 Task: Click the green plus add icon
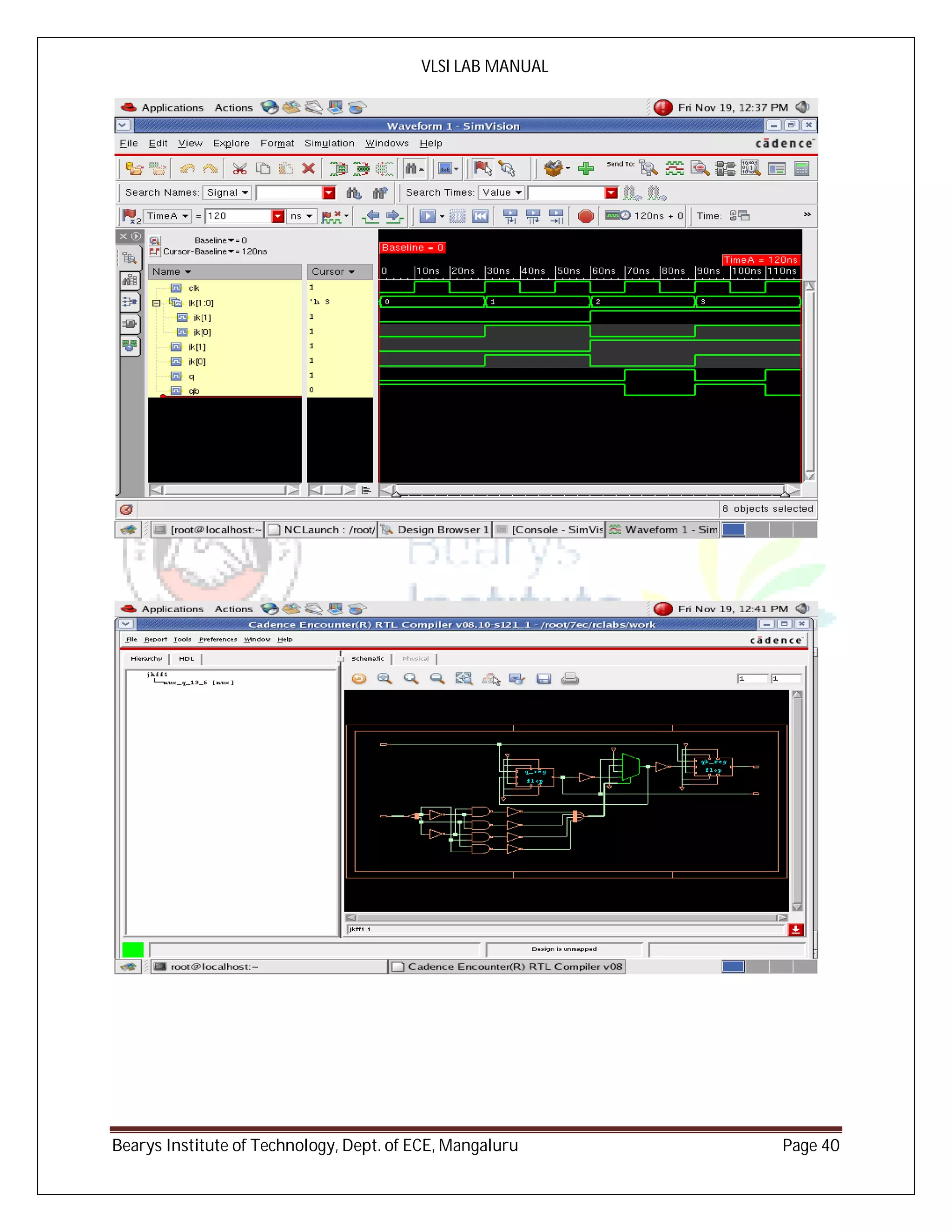586,169
